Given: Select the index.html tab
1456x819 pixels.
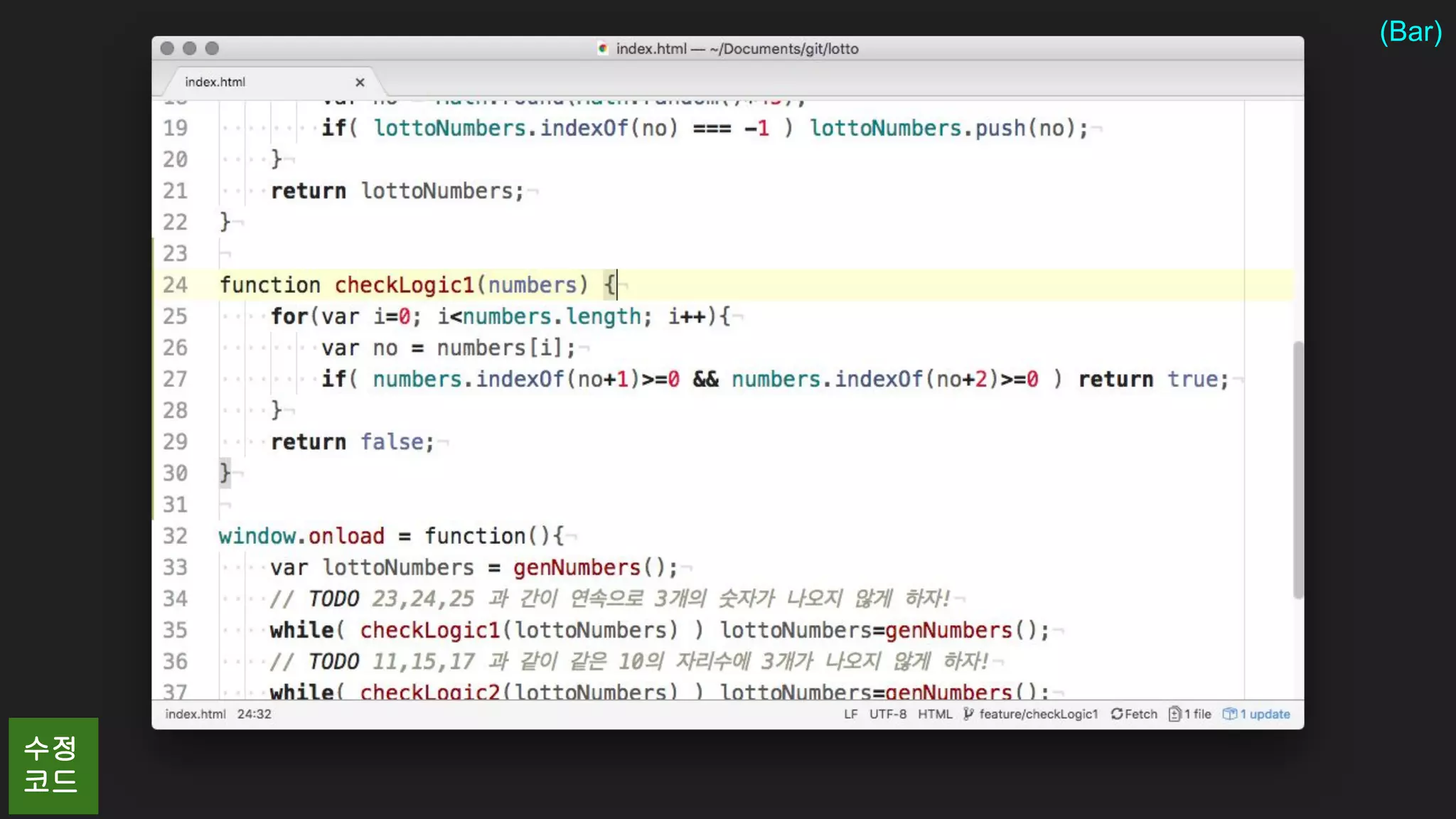Looking at the screenshot, I should click(215, 82).
